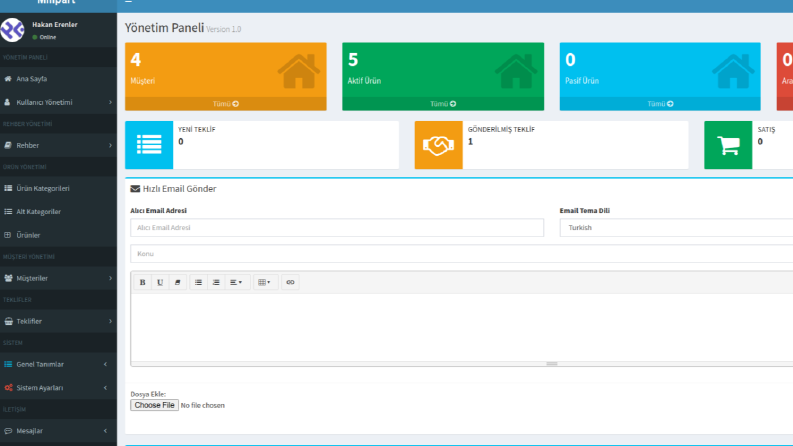793x446 pixels.
Task: Click the Choose File button
Action: click(154, 405)
